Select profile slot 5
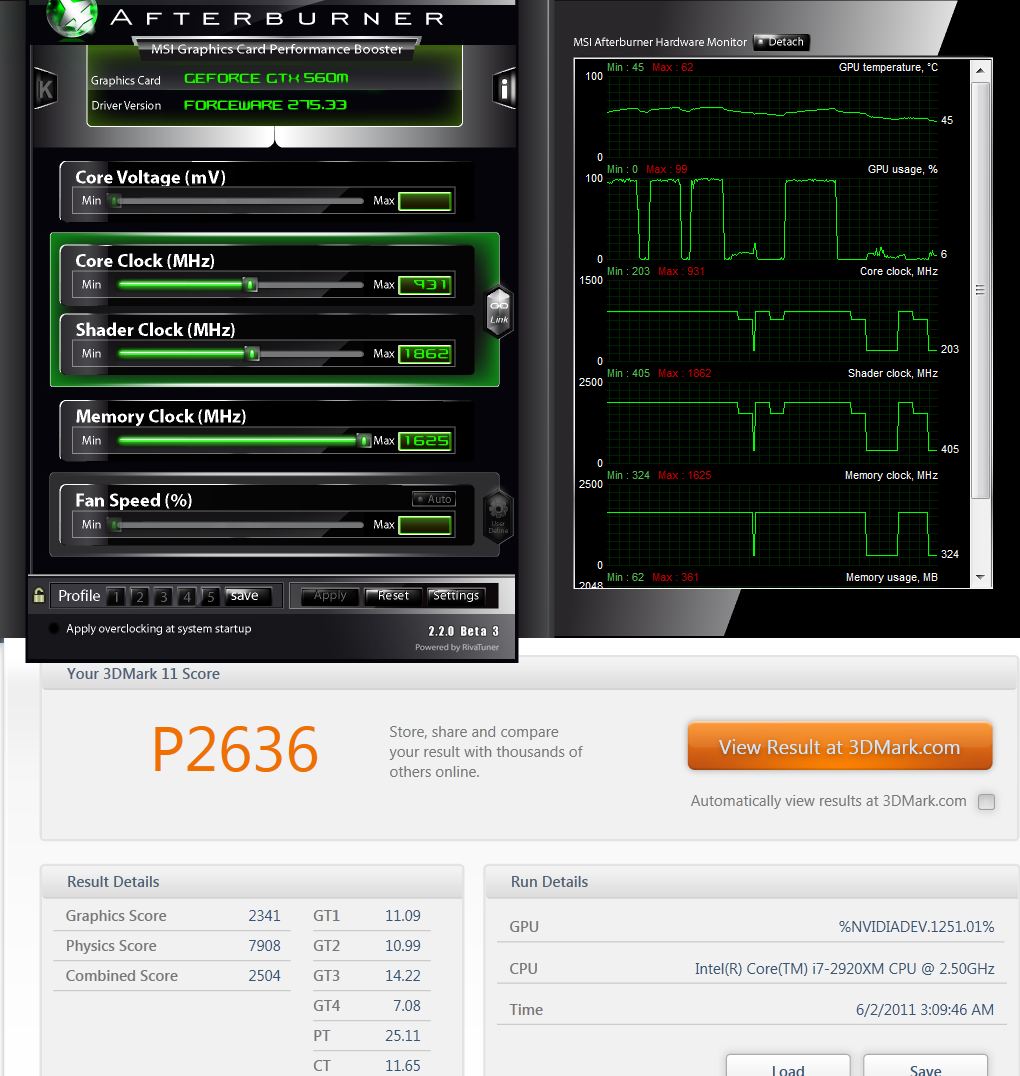This screenshot has width=1020, height=1076. tap(210, 596)
